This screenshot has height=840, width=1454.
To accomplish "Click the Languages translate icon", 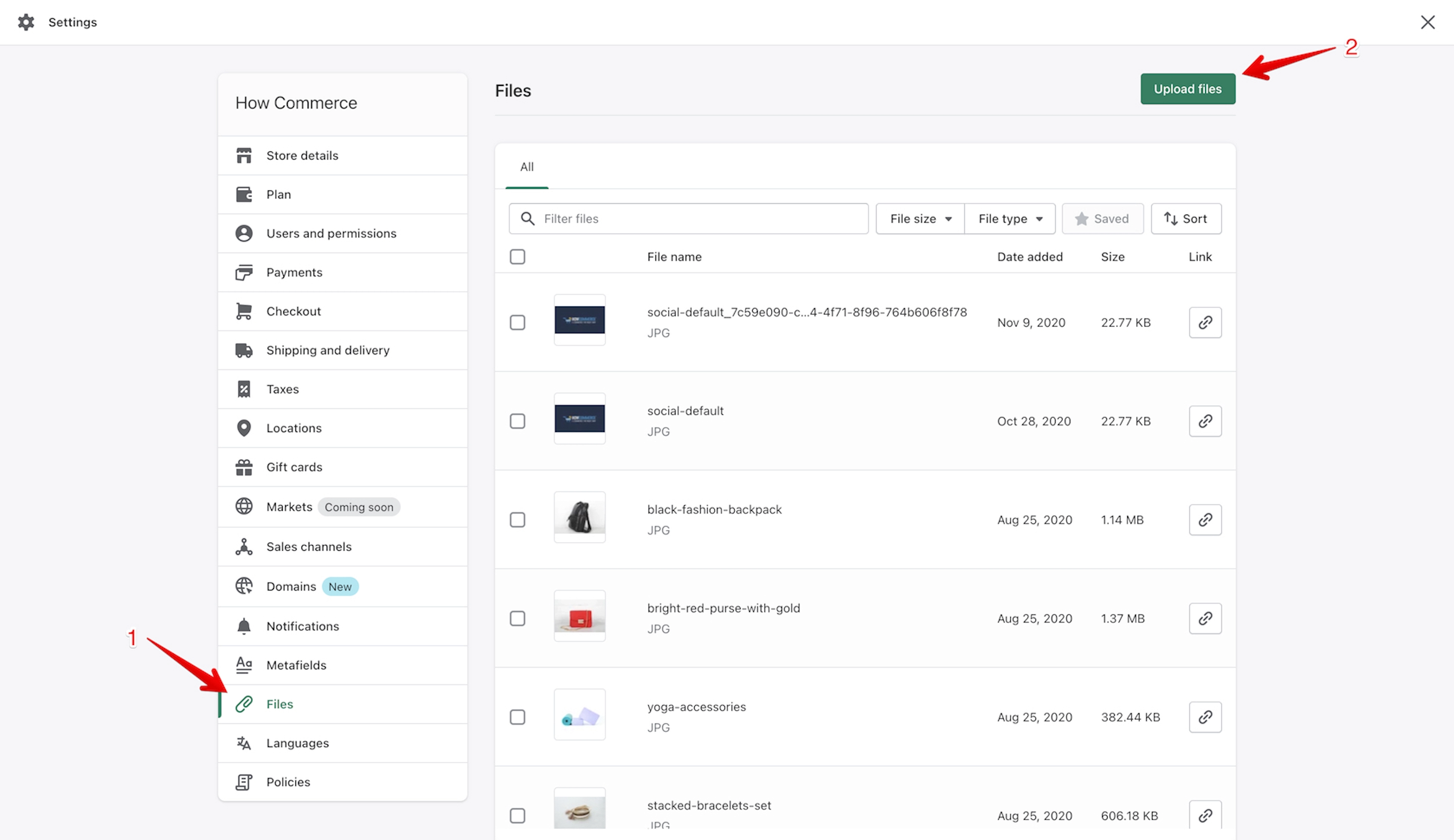I will 244,743.
